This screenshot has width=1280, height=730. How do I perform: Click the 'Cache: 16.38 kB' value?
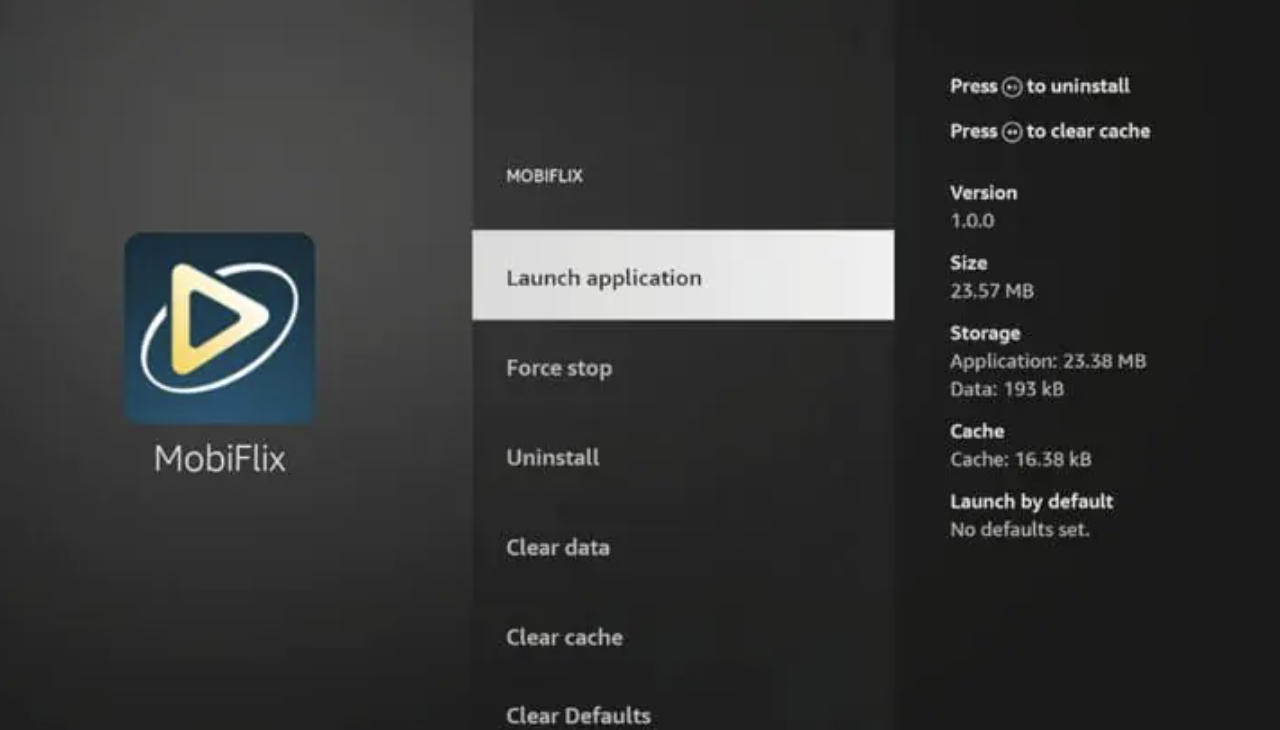tap(1021, 459)
